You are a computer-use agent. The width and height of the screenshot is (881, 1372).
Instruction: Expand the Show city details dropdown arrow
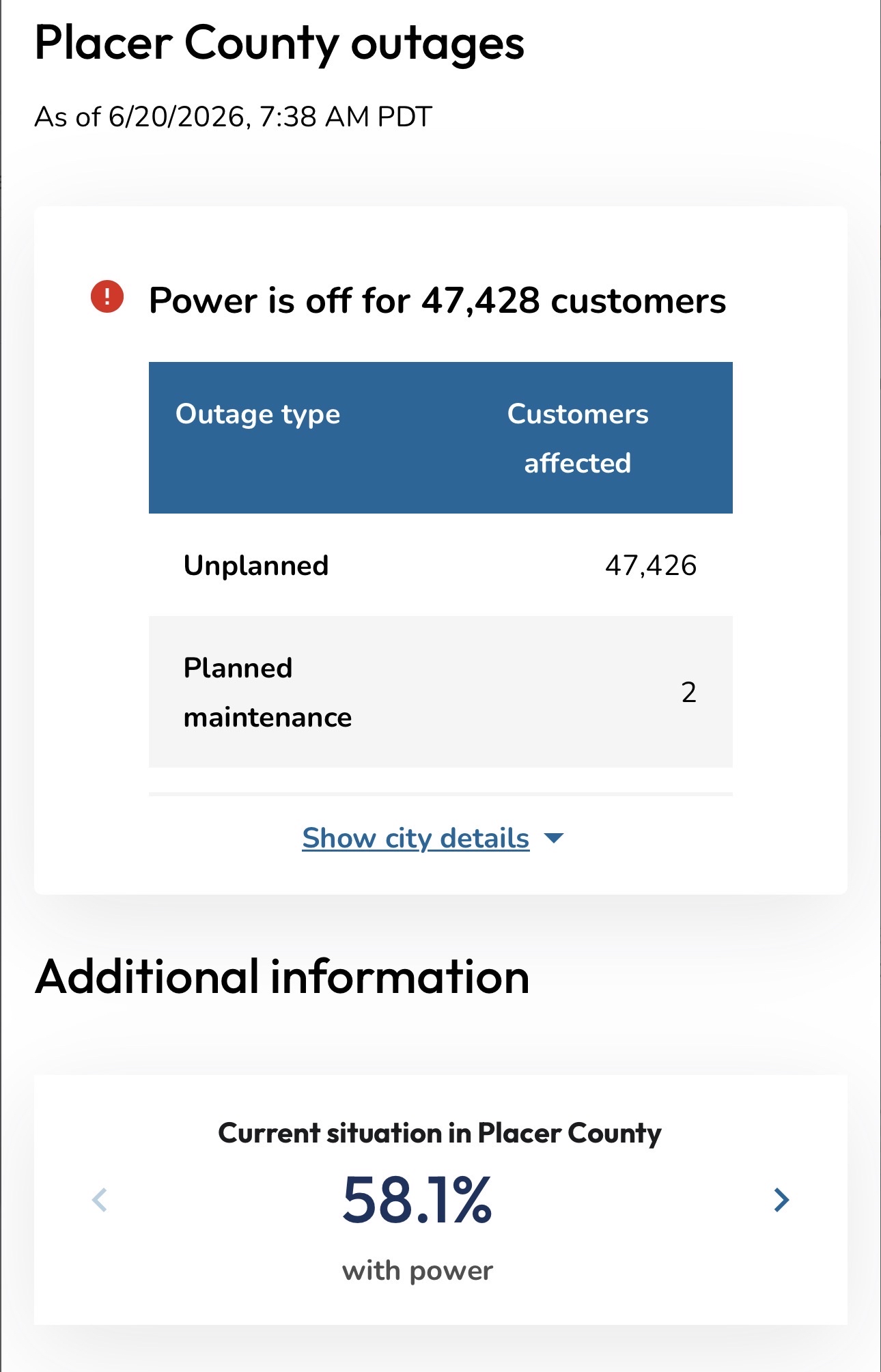554,838
